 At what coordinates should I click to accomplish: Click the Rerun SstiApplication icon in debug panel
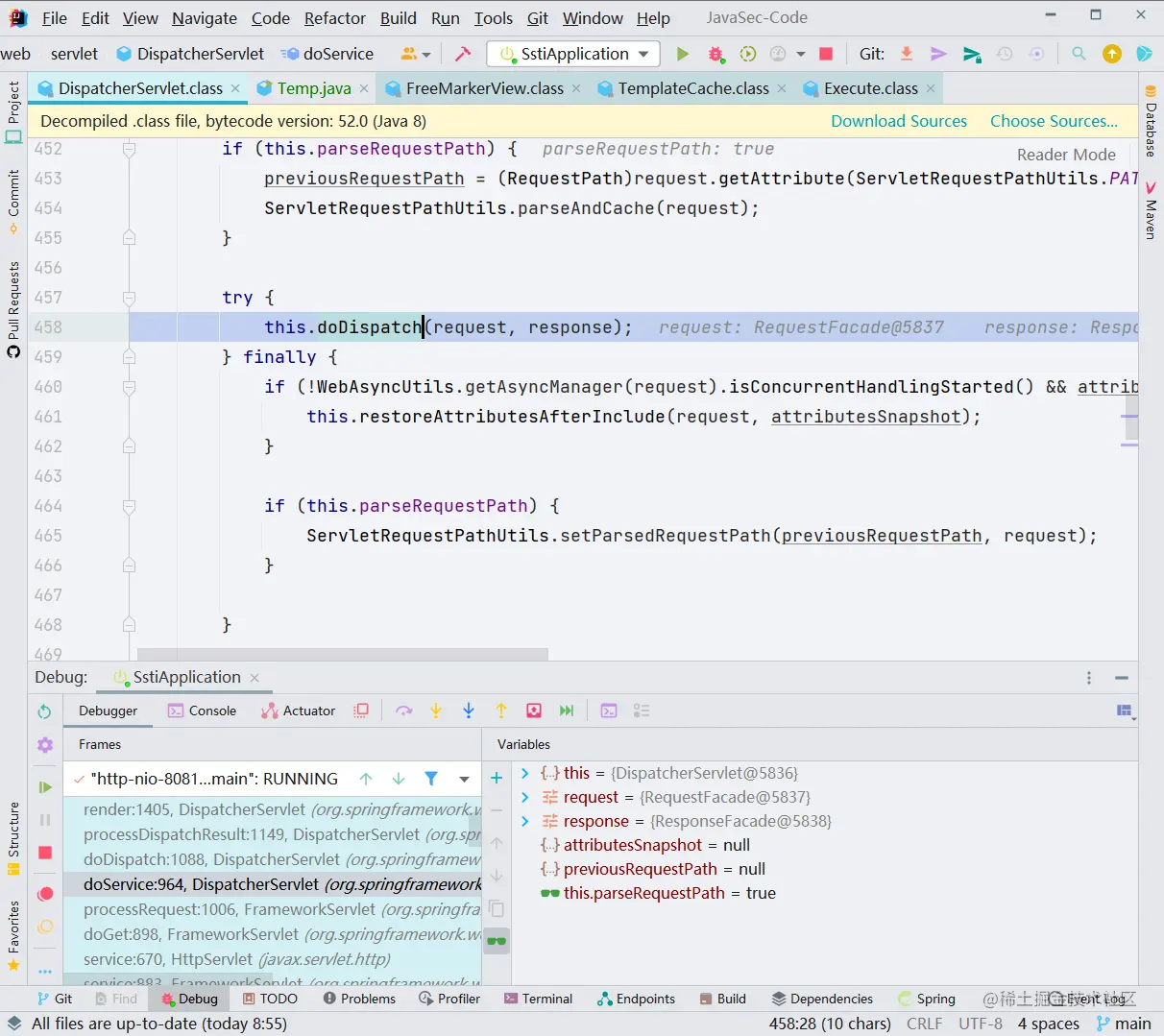pyautogui.click(x=44, y=711)
